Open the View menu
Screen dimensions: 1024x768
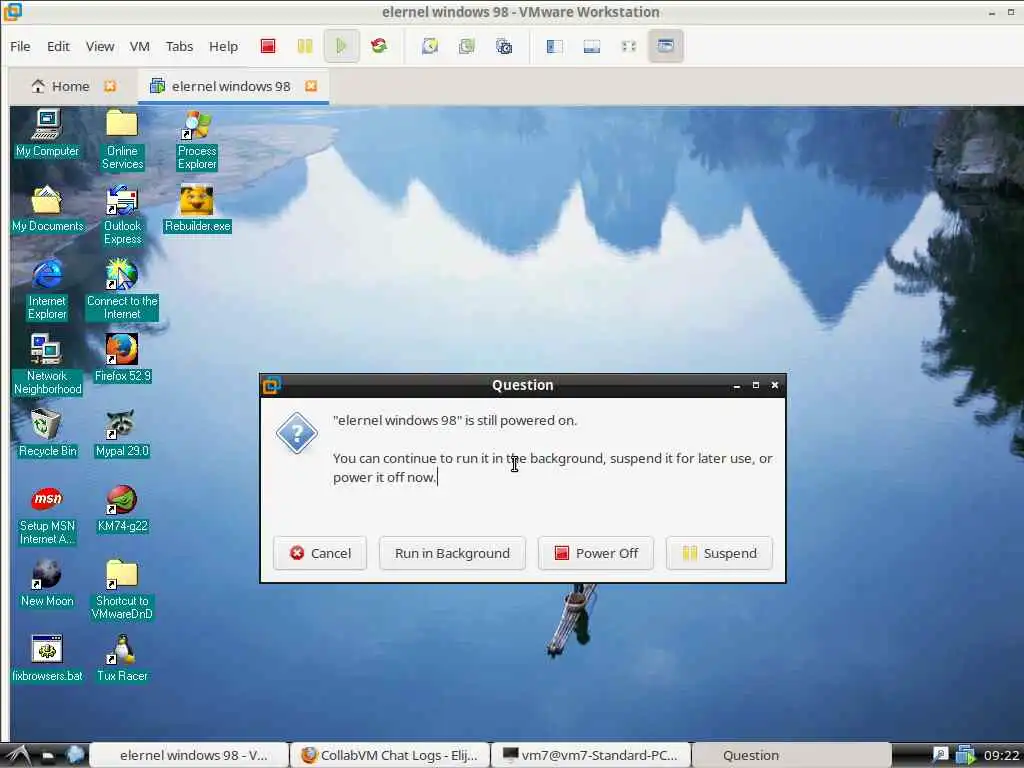tap(100, 46)
